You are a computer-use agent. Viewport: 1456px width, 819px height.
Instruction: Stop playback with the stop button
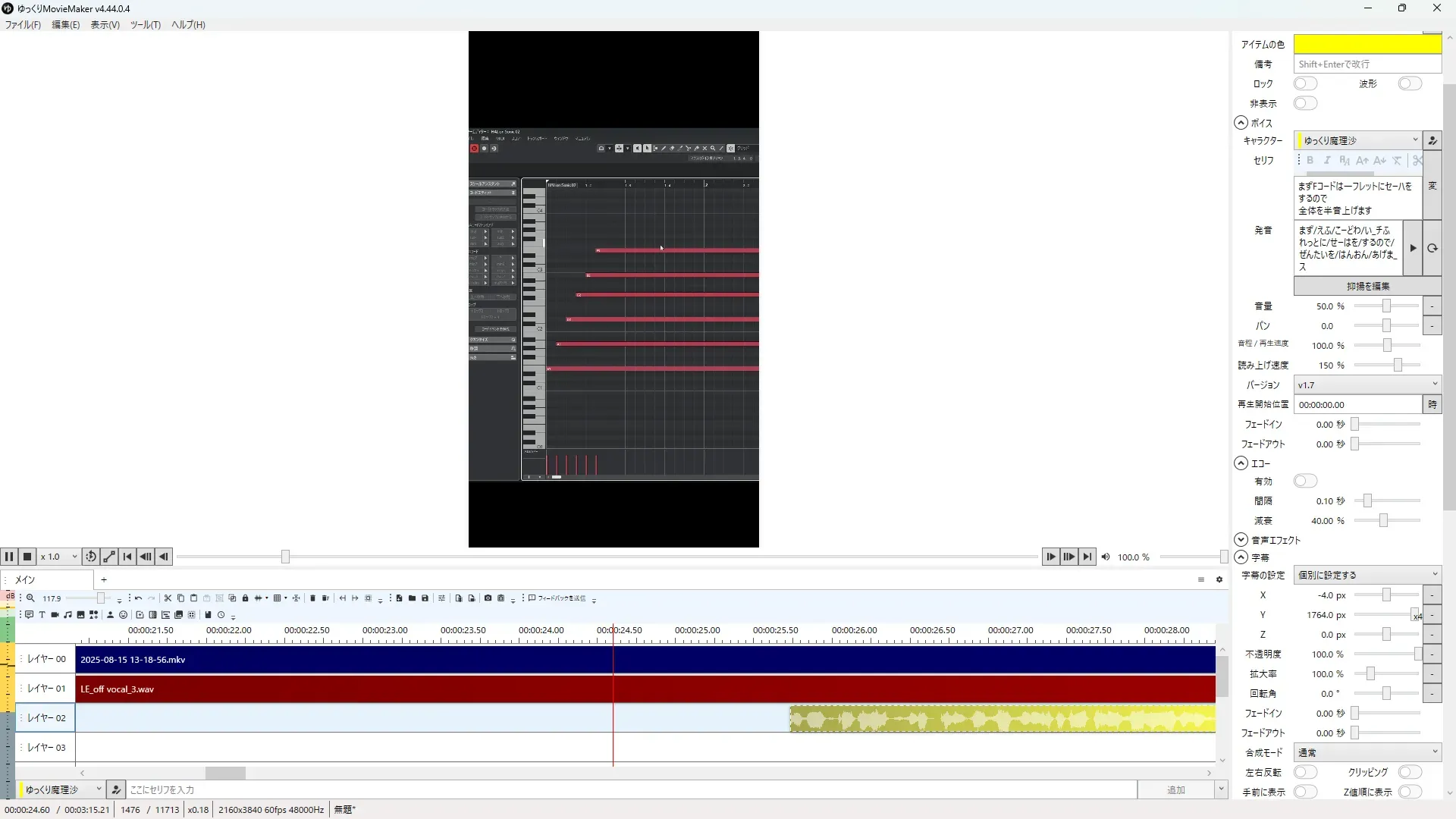(x=27, y=557)
